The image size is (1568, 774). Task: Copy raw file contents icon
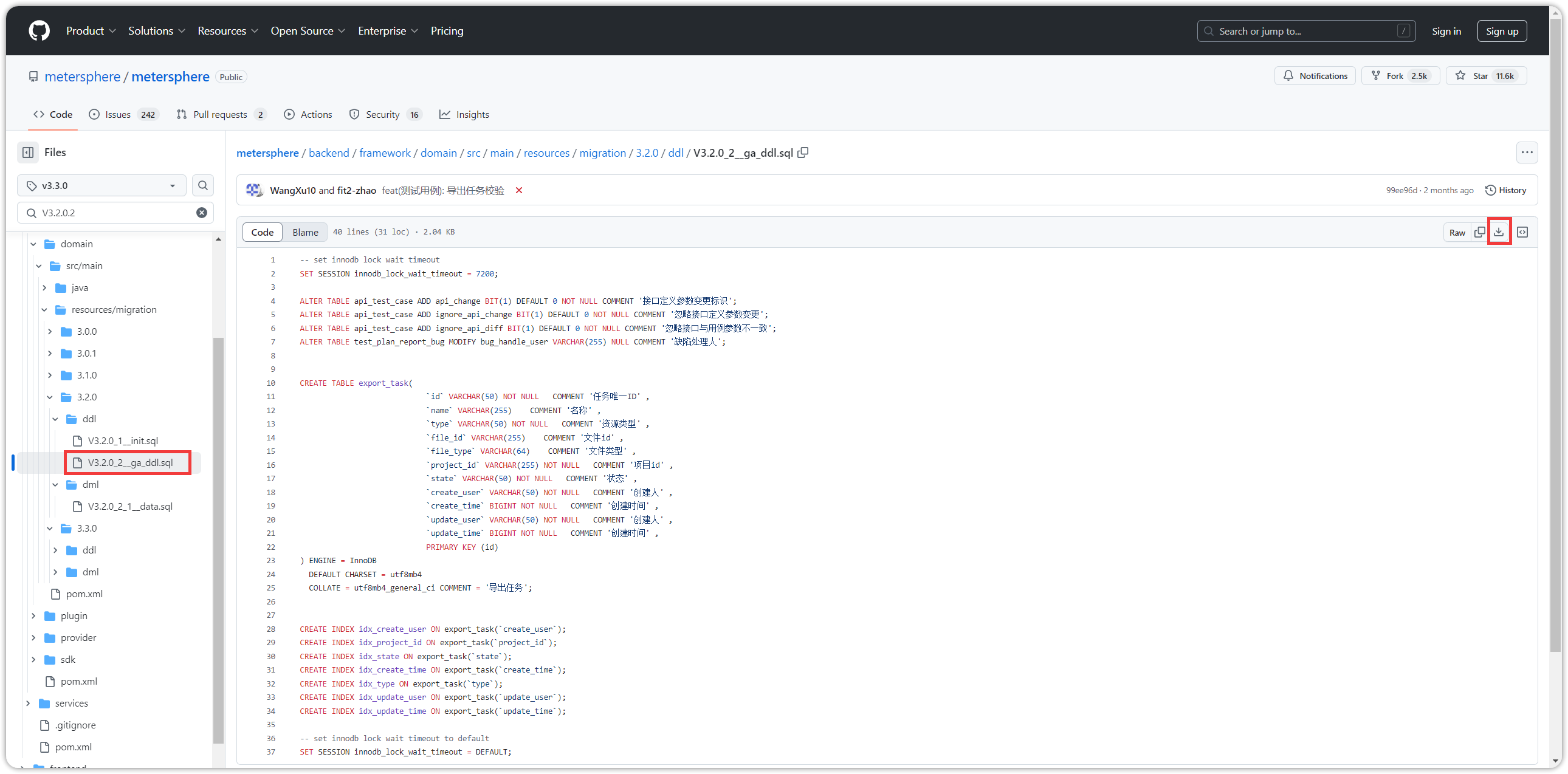pos(1480,232)
